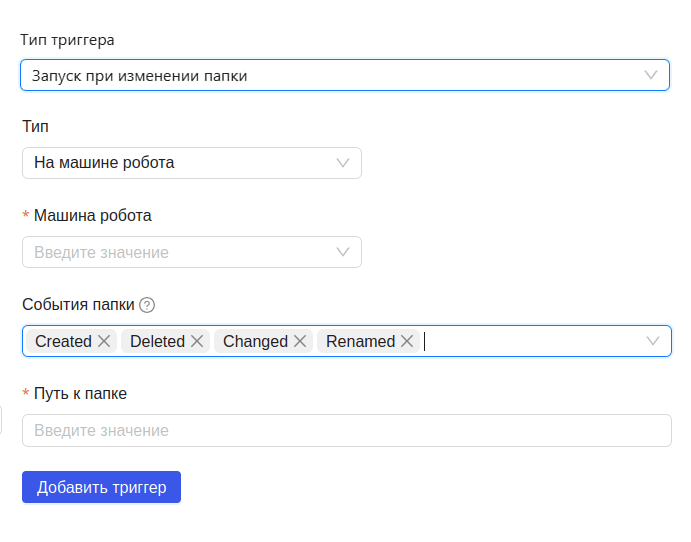Click the Добавить триггер button
The image size is (691, 542).
click(101, 487)
